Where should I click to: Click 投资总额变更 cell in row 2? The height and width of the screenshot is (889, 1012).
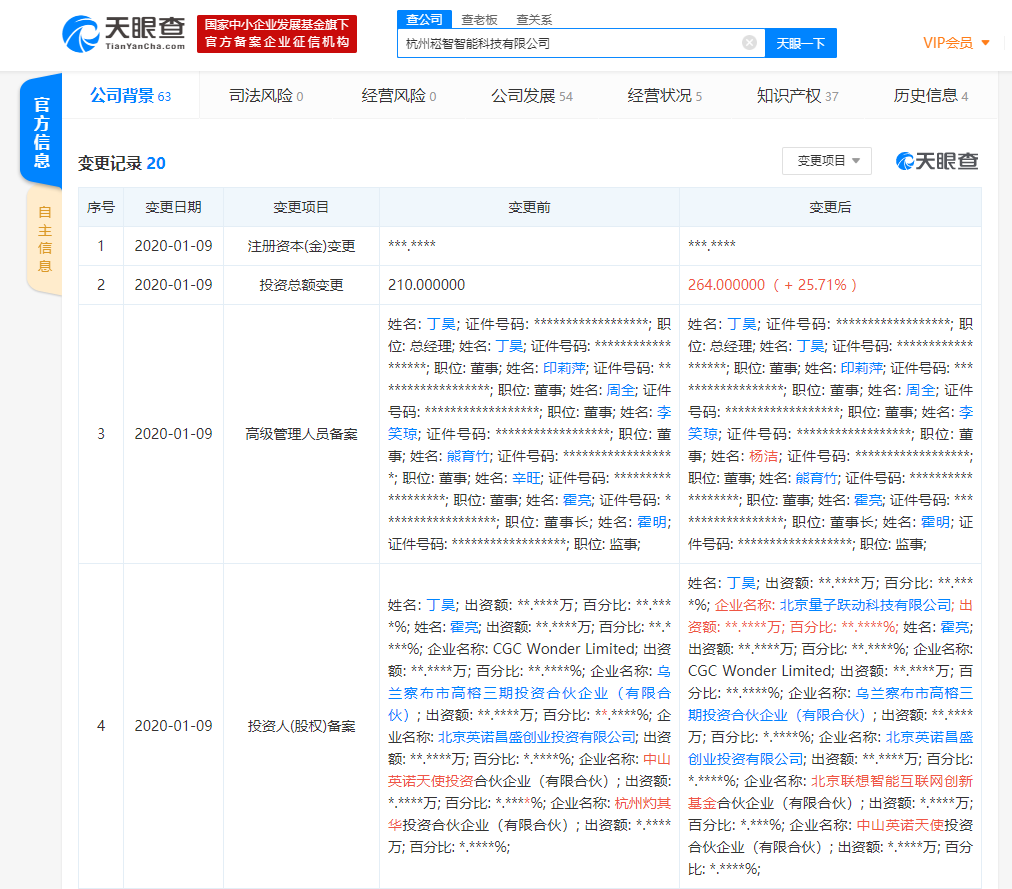click(301, 285)
